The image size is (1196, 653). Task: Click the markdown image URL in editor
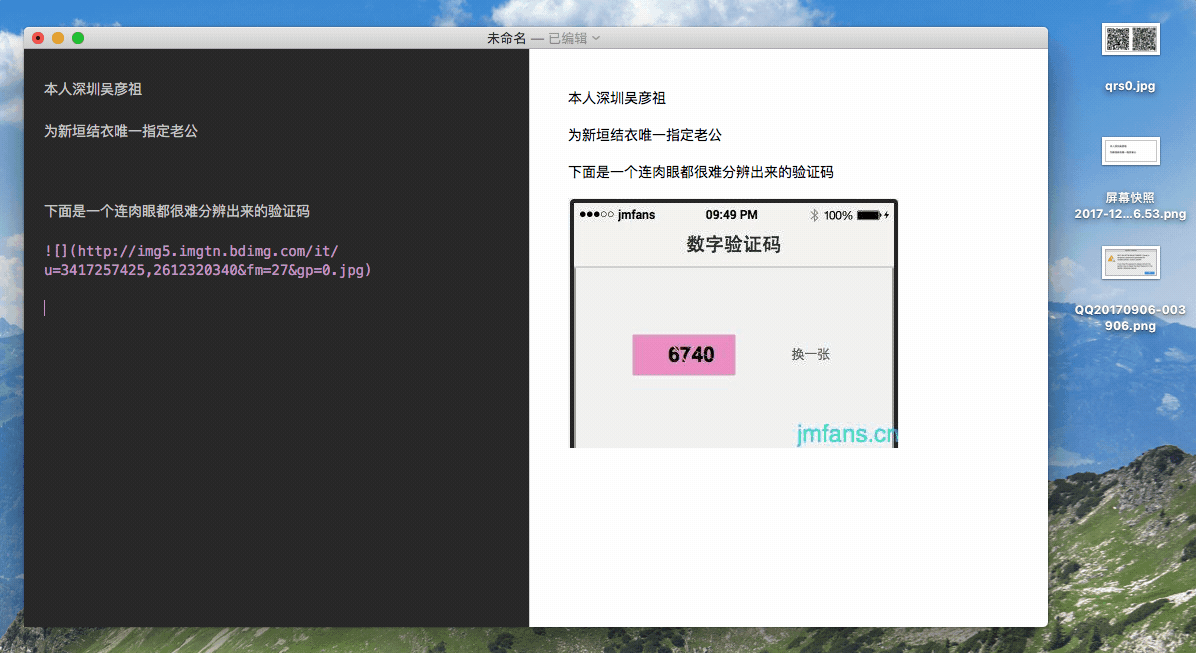[207, 260]
